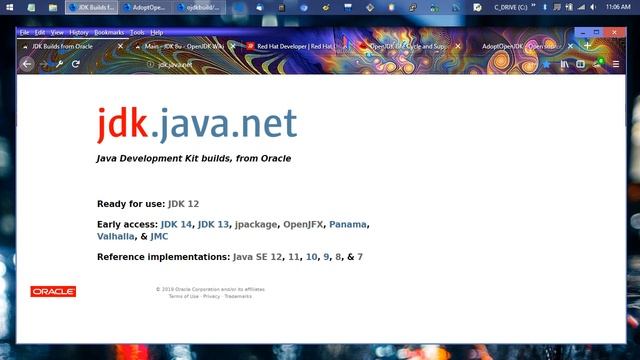Screen dimensions: 640x360
Task: Open the Edit menu
Action: 40,32
